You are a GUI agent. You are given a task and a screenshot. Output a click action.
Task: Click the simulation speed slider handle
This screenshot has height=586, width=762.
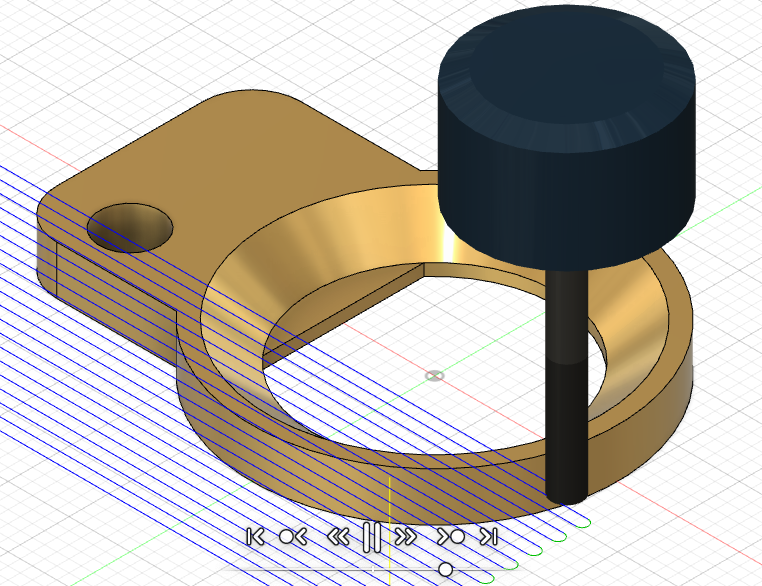[x=445, y=569]
